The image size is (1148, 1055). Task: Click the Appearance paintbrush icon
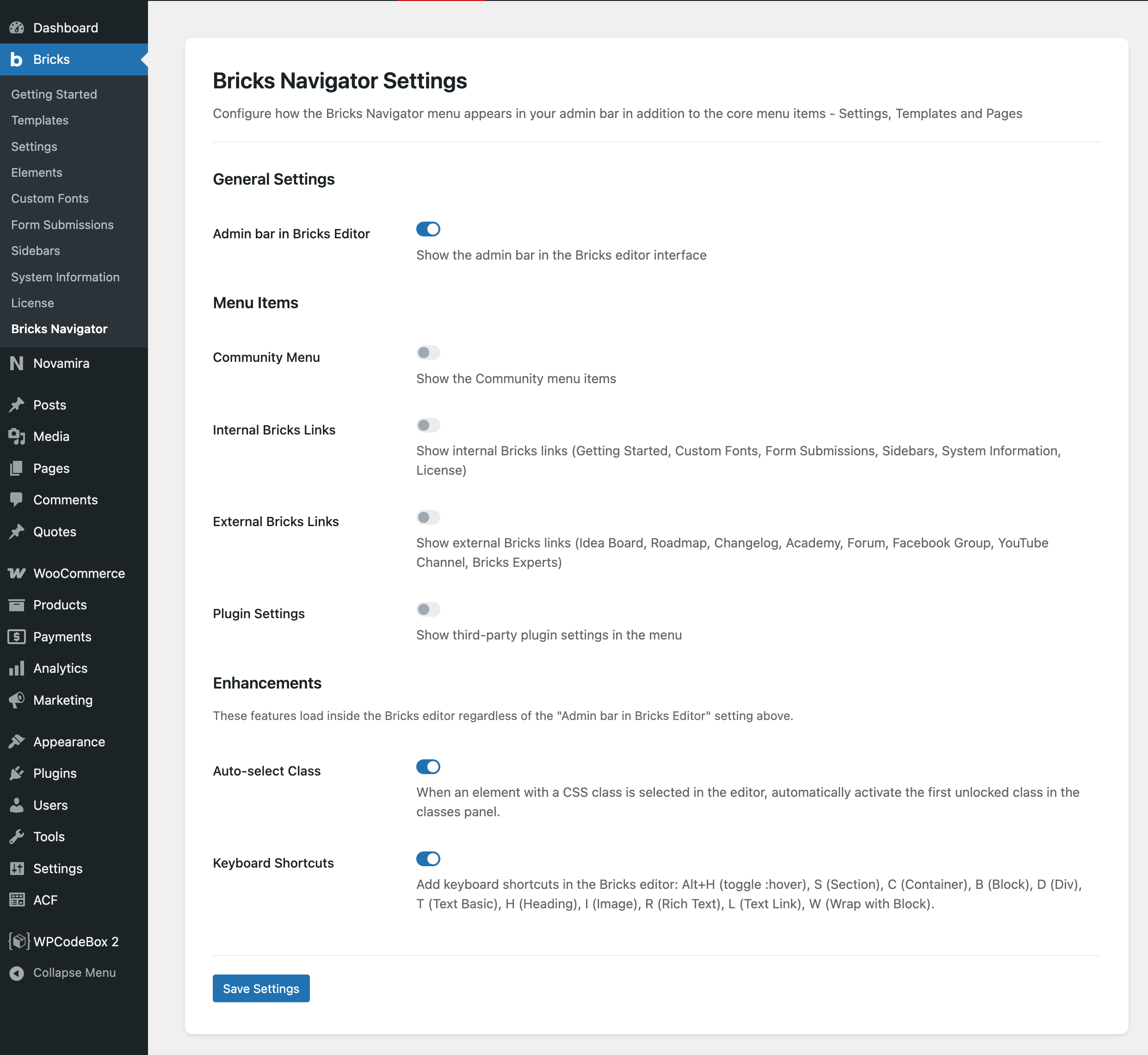(17, 742)
